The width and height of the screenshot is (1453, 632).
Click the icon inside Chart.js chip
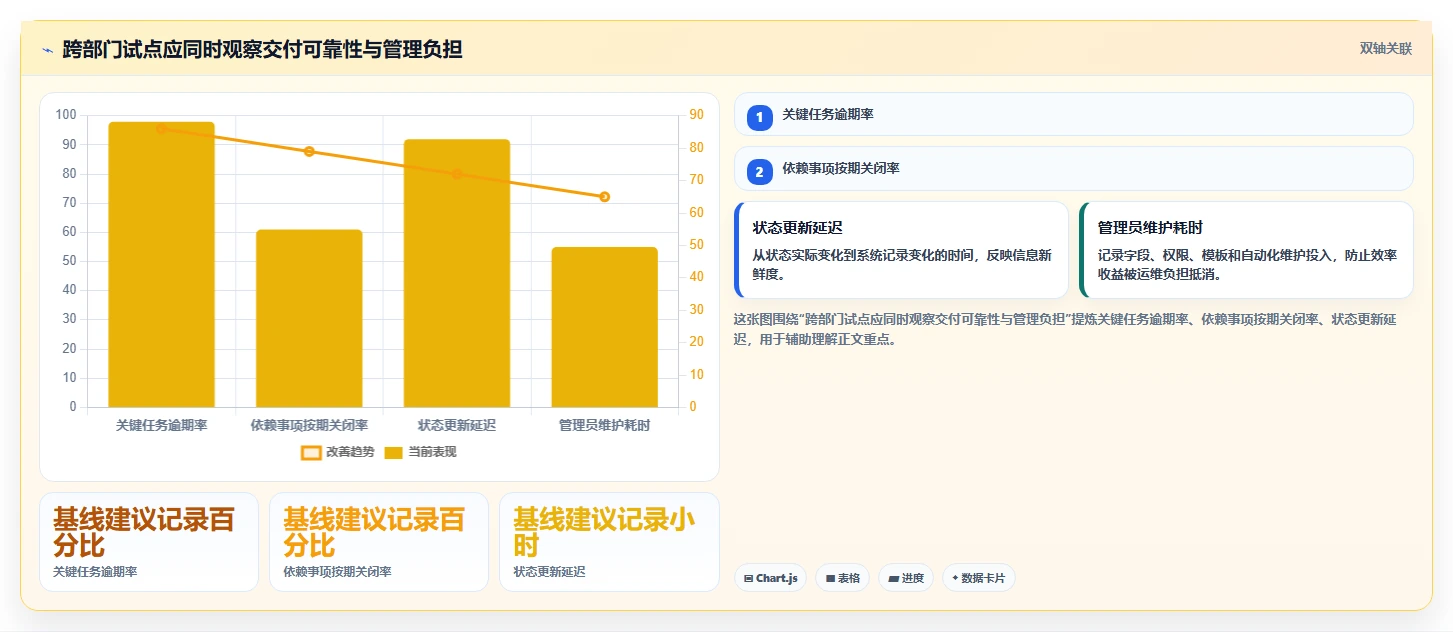(x=748, y=578)
